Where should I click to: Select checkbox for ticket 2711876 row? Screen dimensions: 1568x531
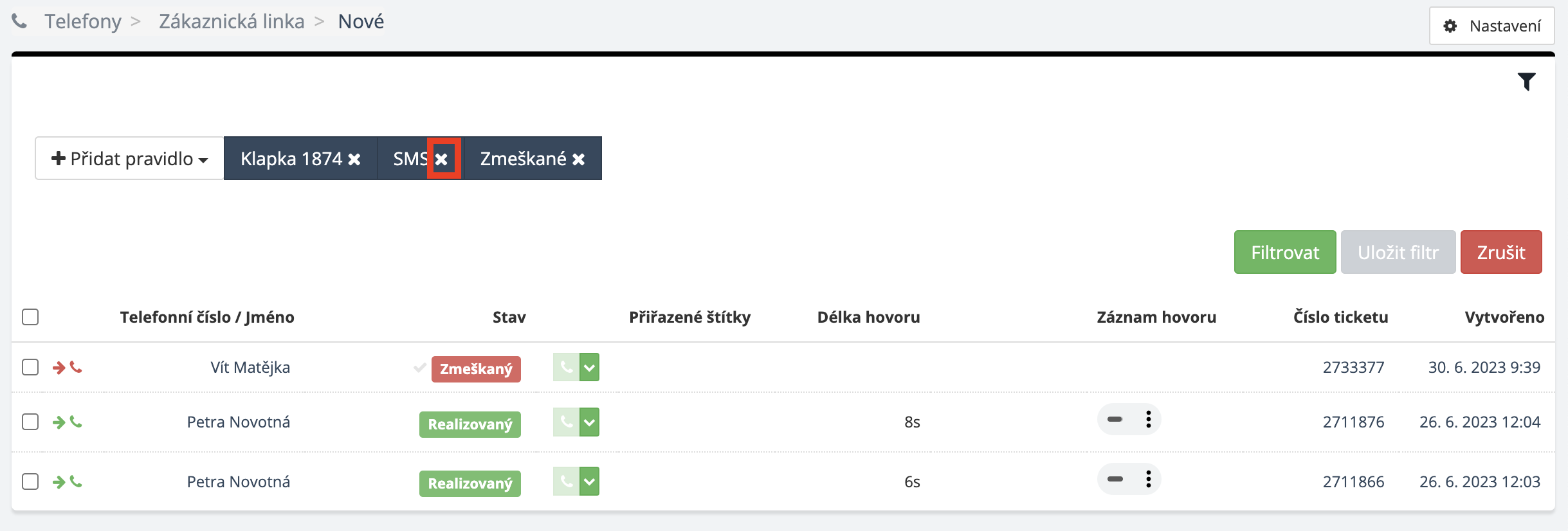point(30,422)
